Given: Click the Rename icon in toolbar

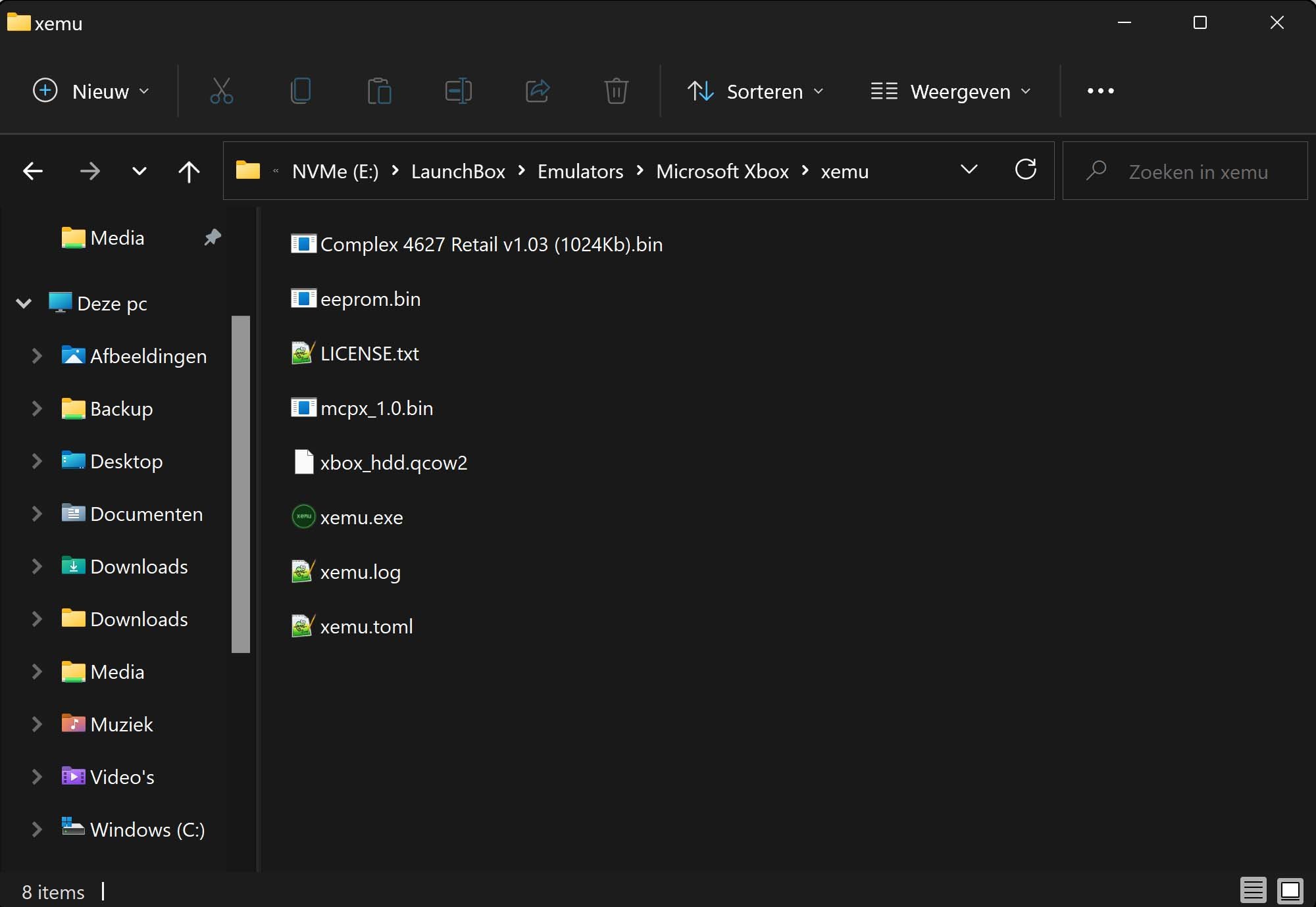Looking at the screenshot, I should (x=459, y=91).
